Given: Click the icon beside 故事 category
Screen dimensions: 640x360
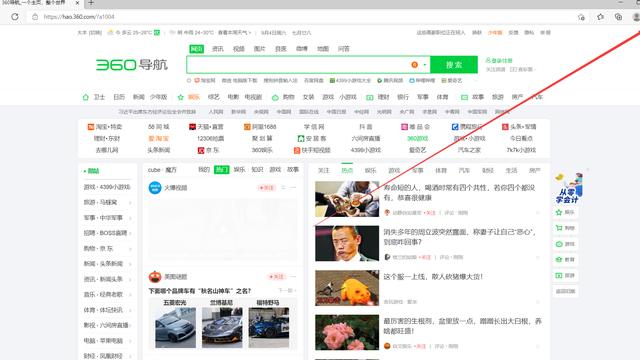Looking at the screenshot, I should coord(464,97).
